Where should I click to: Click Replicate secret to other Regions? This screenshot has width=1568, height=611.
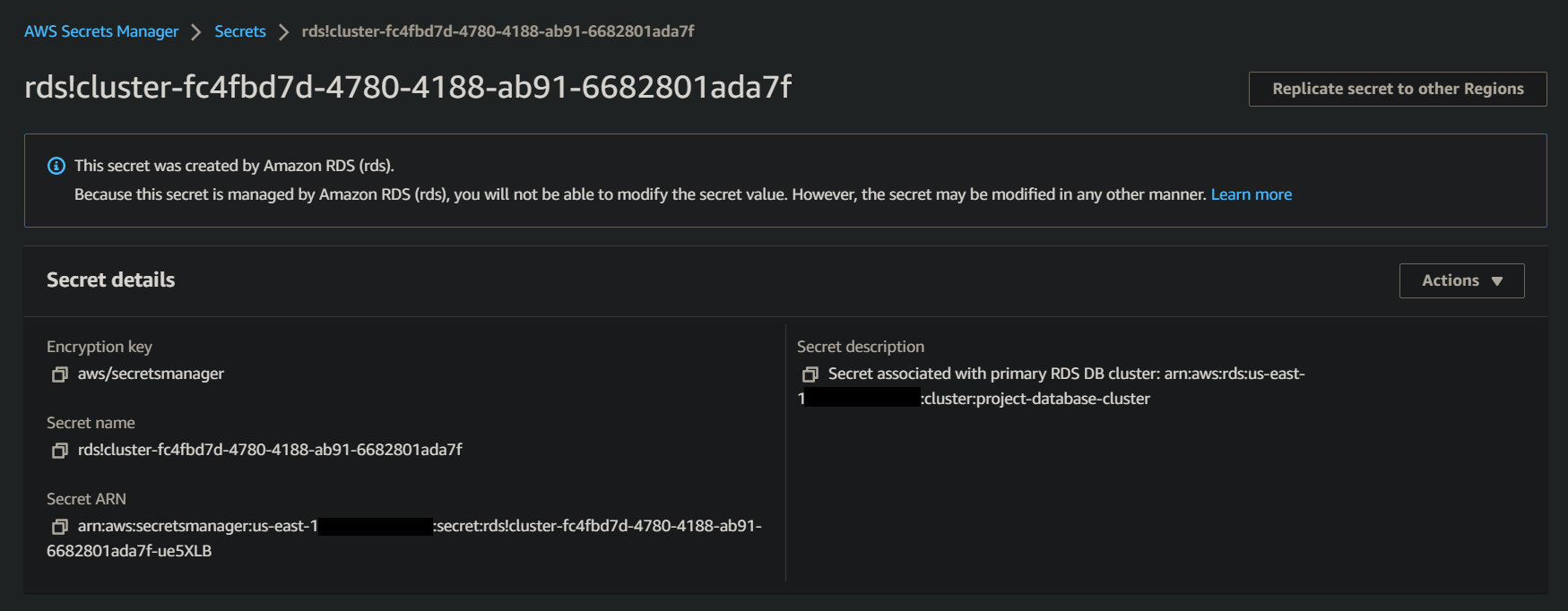pos(1398,89)
